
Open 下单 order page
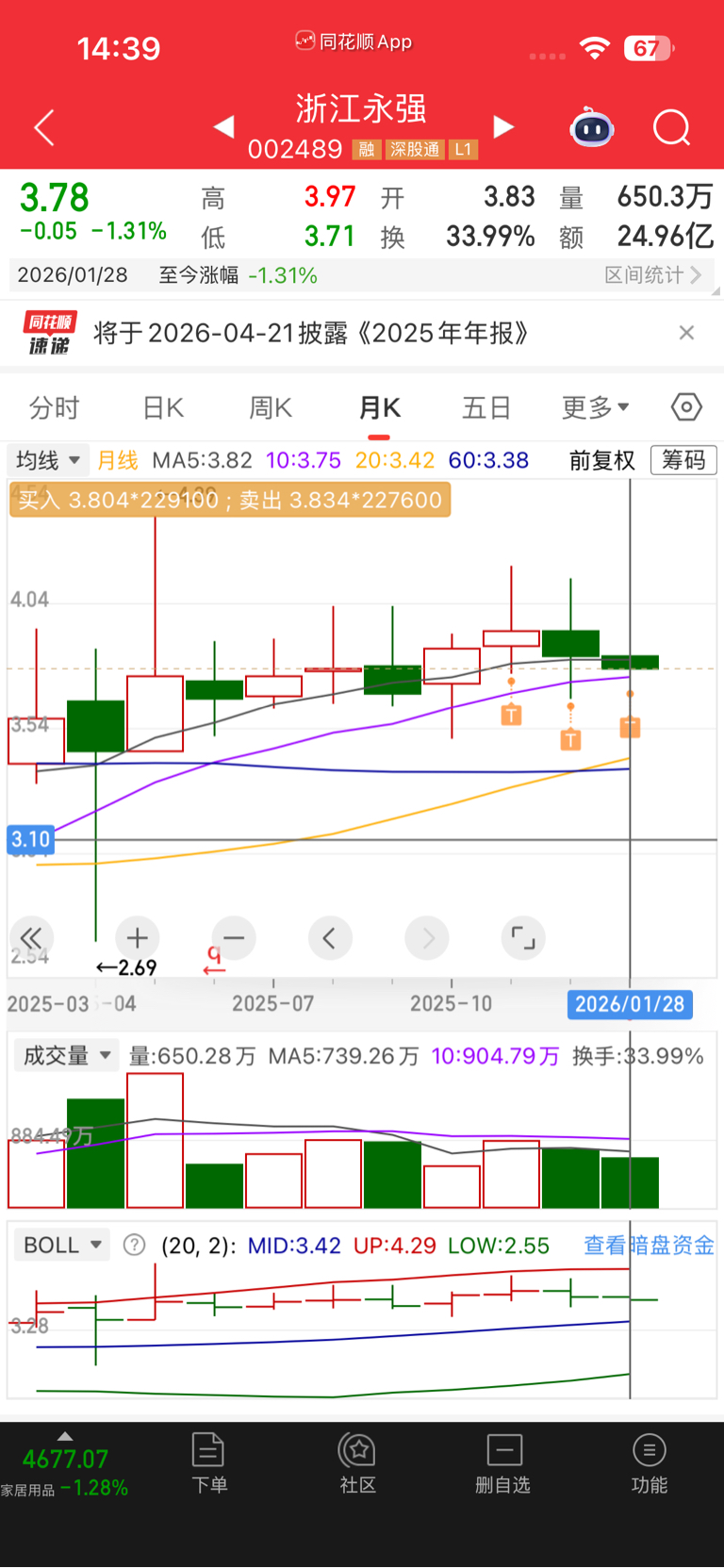pos(208,1463)
